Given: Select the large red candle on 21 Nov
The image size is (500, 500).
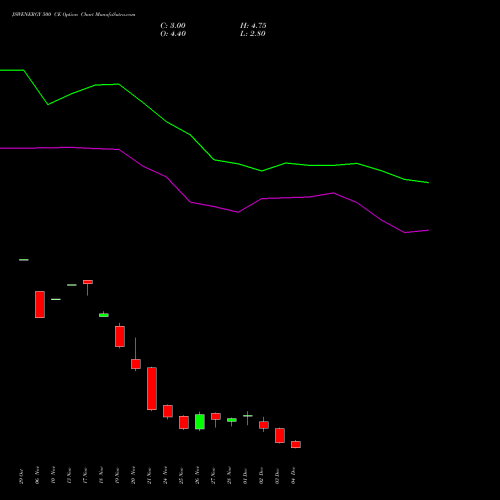Looking at the screenshot, I should [x=152, y=388].
